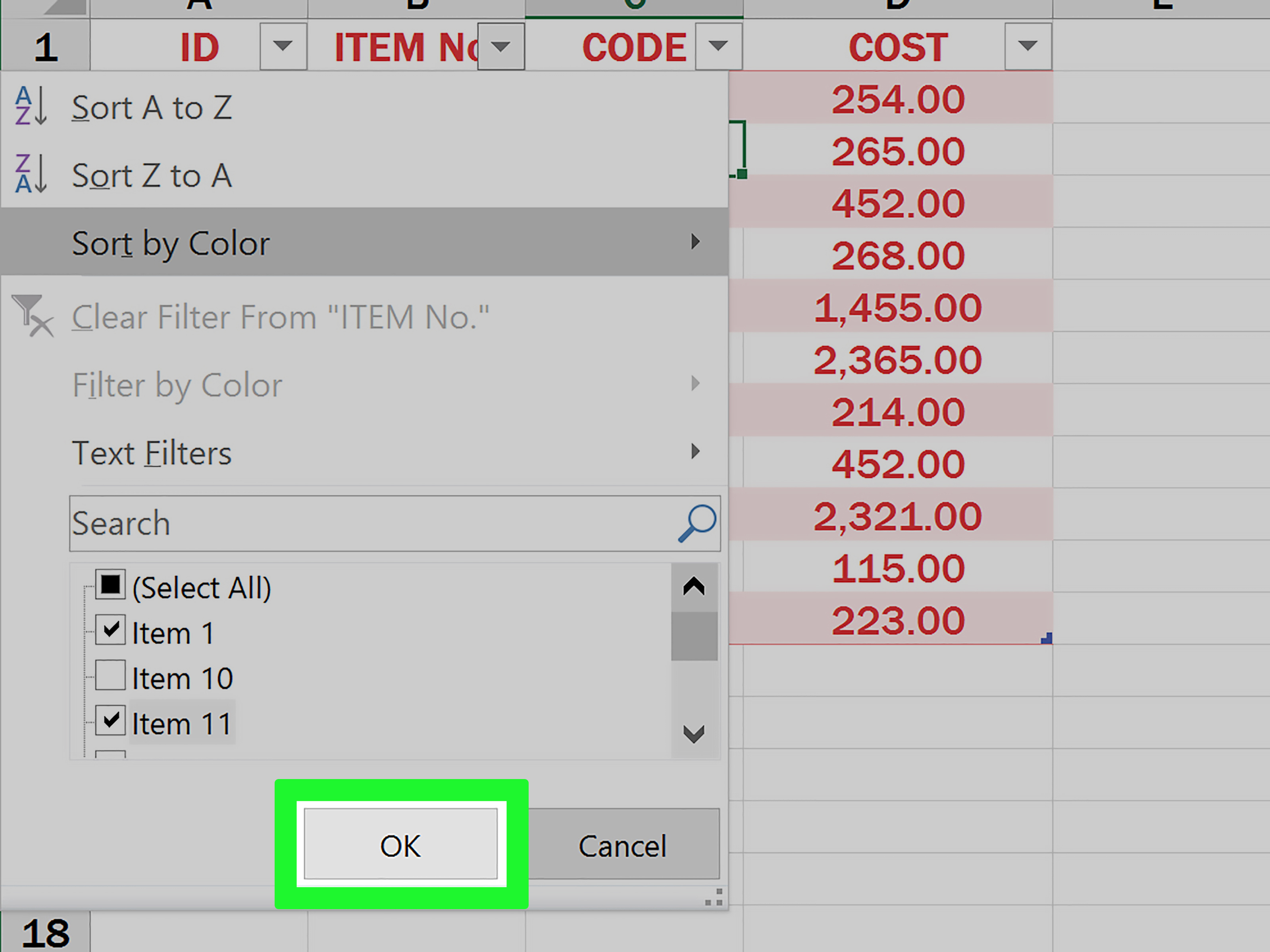1270x952 pixels.
Task: Click inside the Search field
Action: (344, 523)
